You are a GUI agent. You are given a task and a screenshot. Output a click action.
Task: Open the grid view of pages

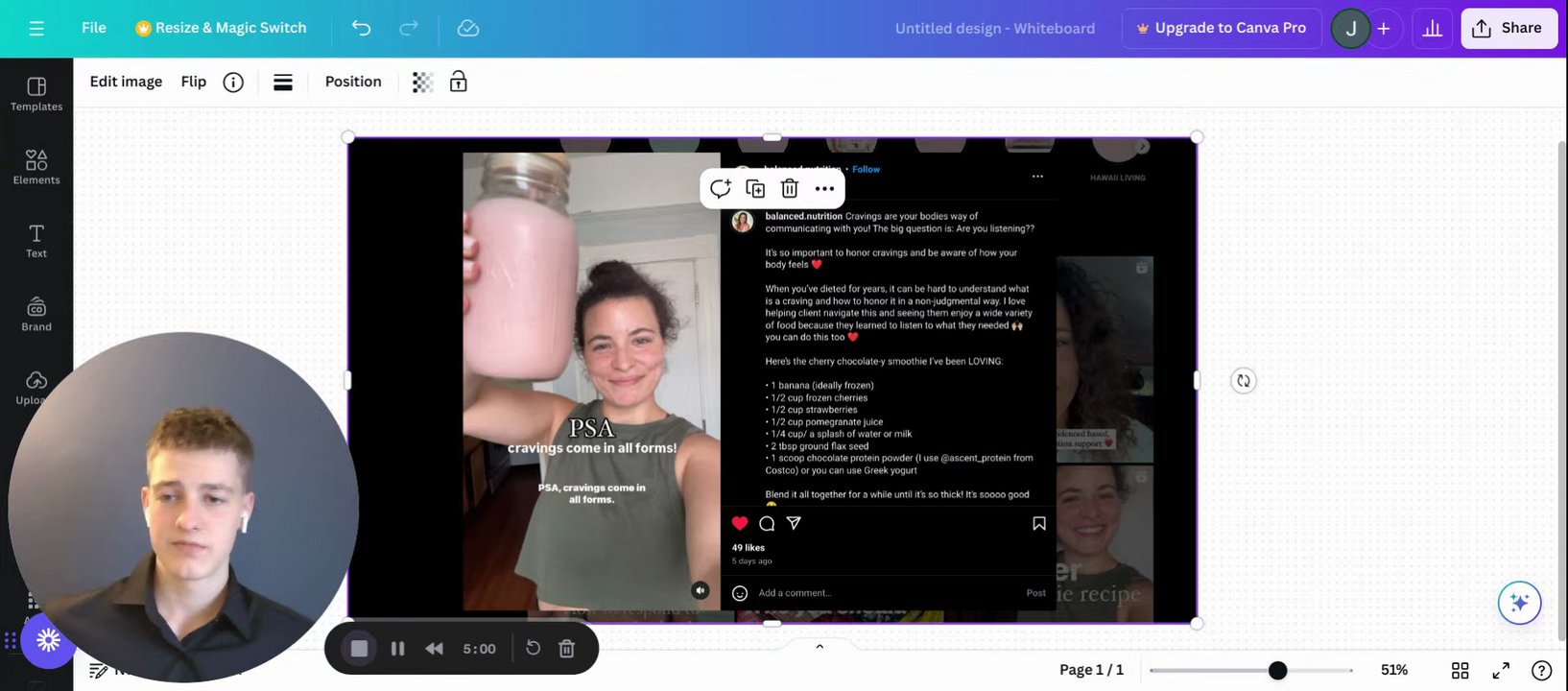pos(1460,670)
